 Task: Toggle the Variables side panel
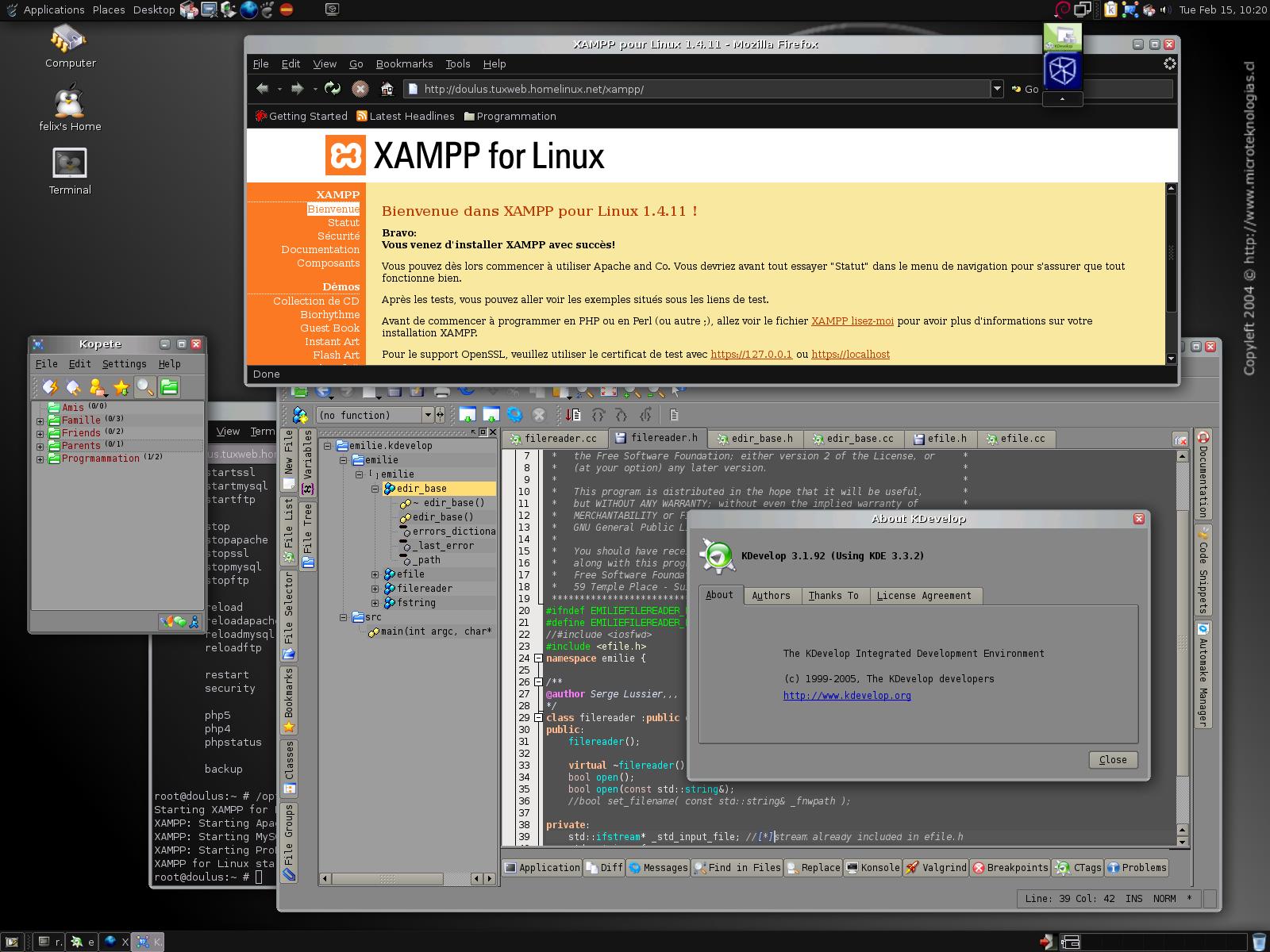click(308, 463)
